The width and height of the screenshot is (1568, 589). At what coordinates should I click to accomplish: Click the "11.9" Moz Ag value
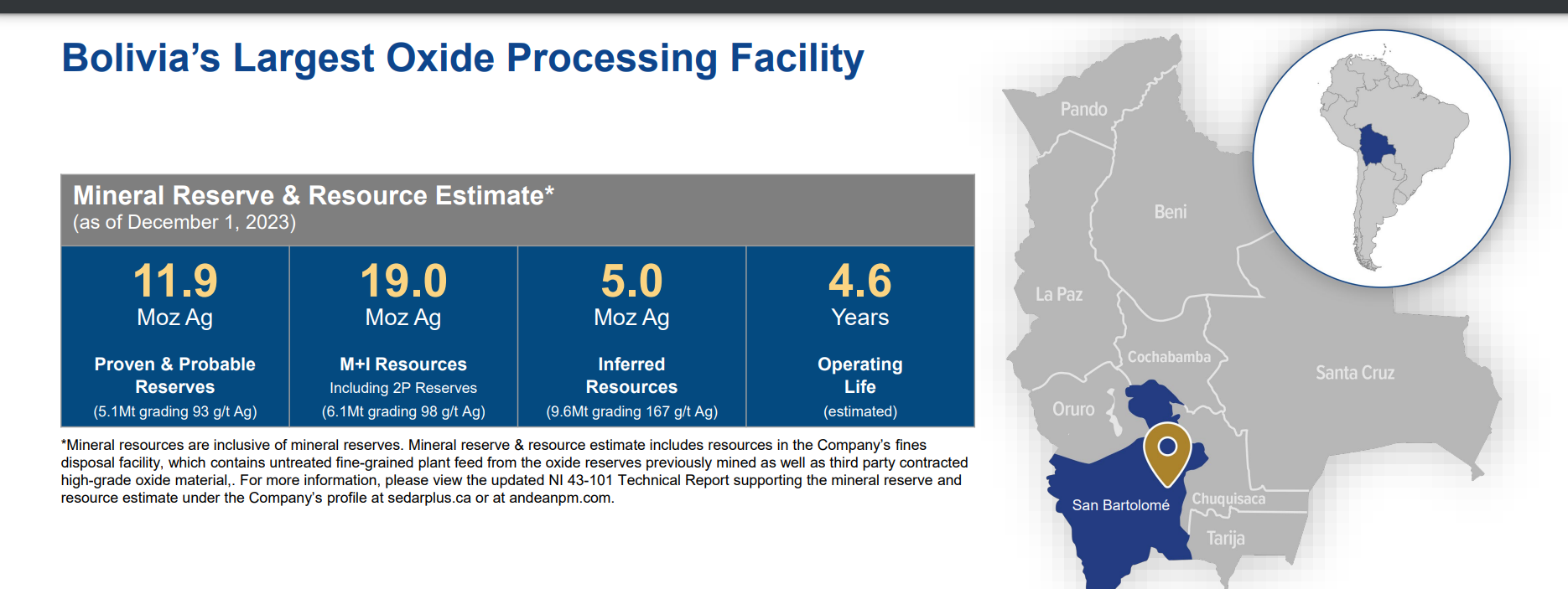pyautogui.click(x=175, y=281)
